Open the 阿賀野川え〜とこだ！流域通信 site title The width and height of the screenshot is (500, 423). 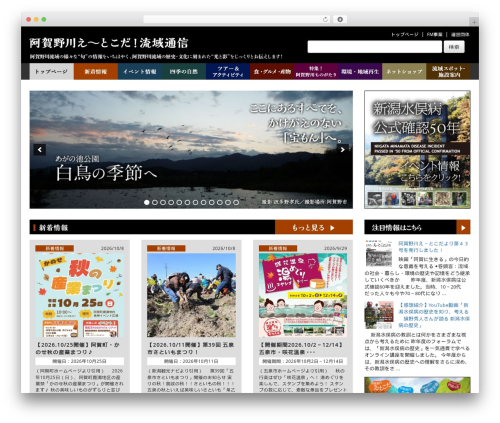pyautogui.click(x=109, y=43)
